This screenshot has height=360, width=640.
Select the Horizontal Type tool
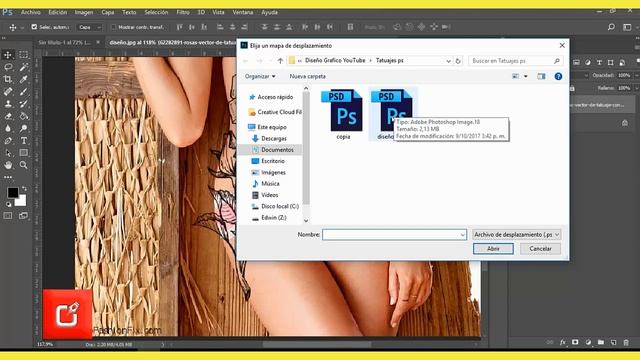pyautogui.click(x=24, y=141)
